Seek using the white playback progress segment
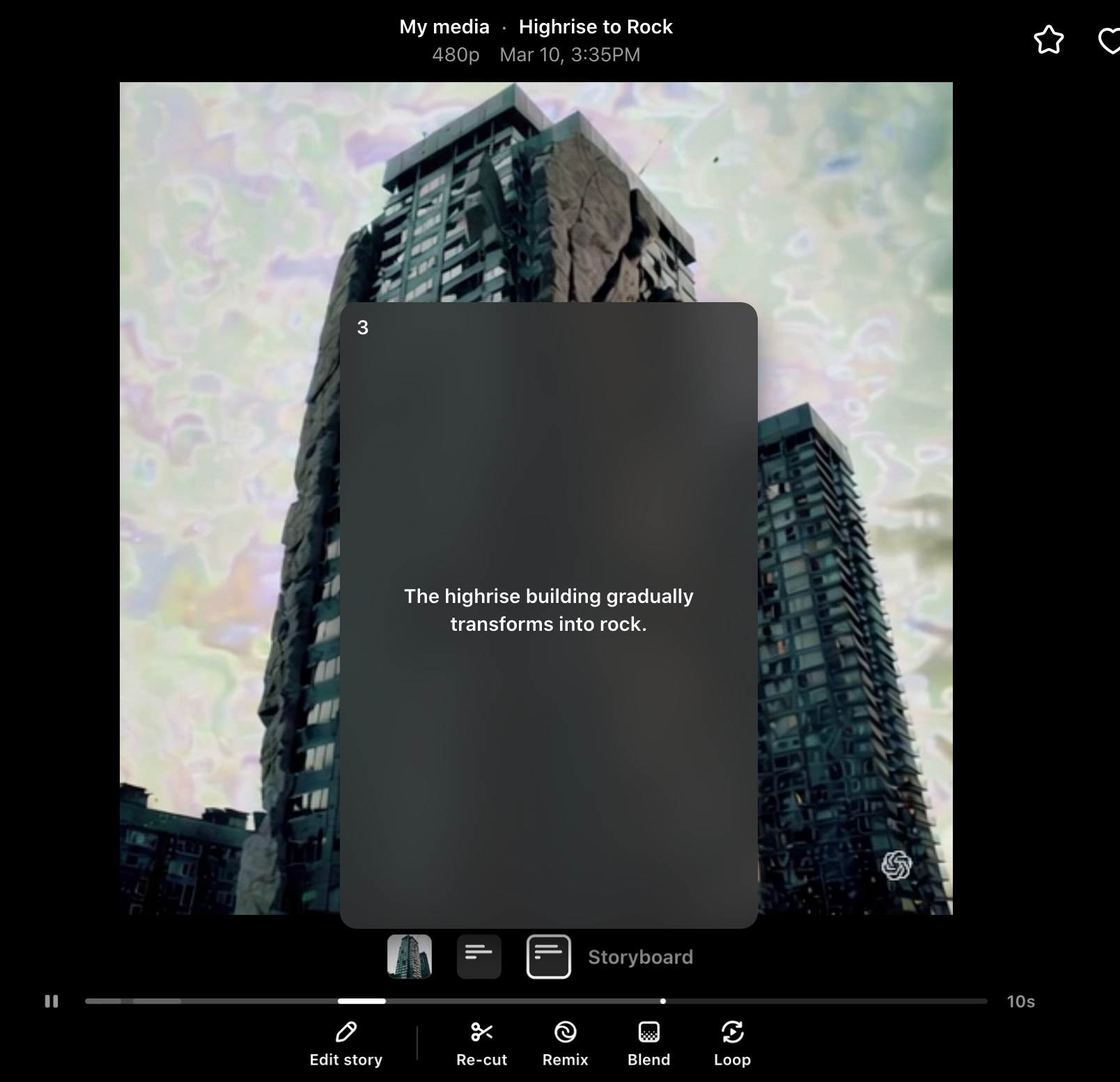 361,1001
